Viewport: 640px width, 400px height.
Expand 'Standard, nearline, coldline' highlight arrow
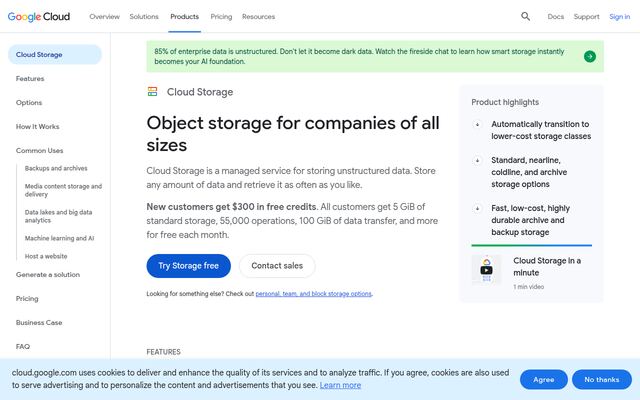coord(477,160)
